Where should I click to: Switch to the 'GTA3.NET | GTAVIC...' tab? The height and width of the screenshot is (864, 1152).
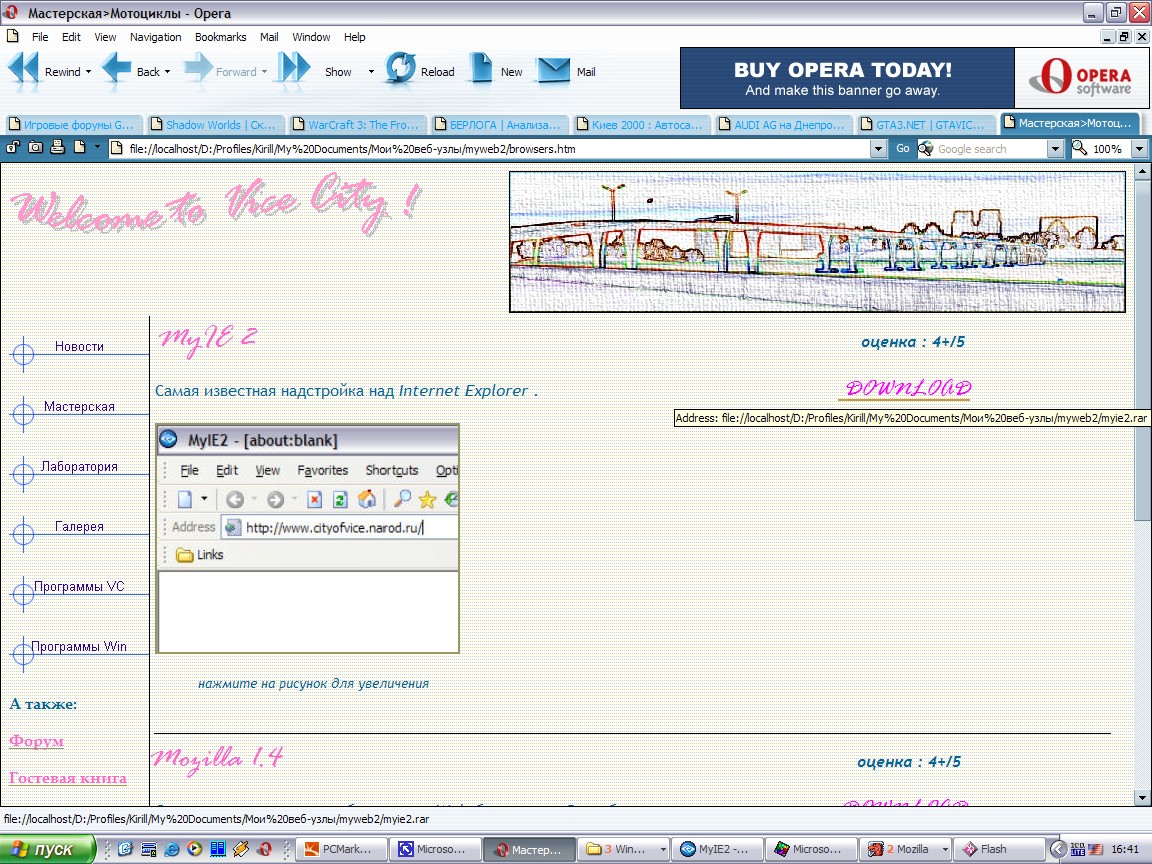[x=924, y=125]
